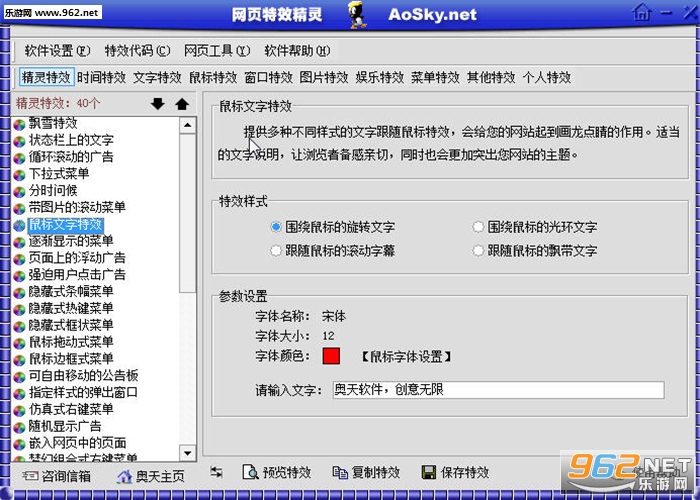700x500 pixels.
Task: Click the 咨询信箱 mailbox icon
Action: (x=30, y=476)
